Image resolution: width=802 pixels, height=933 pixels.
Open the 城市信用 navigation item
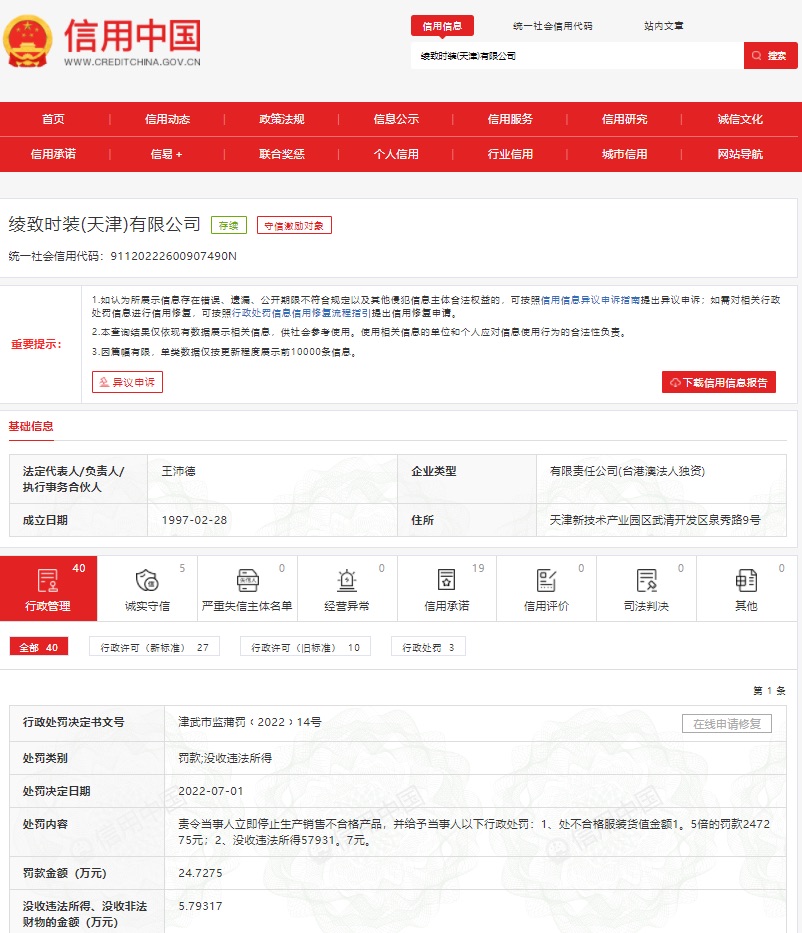(624, 154)
